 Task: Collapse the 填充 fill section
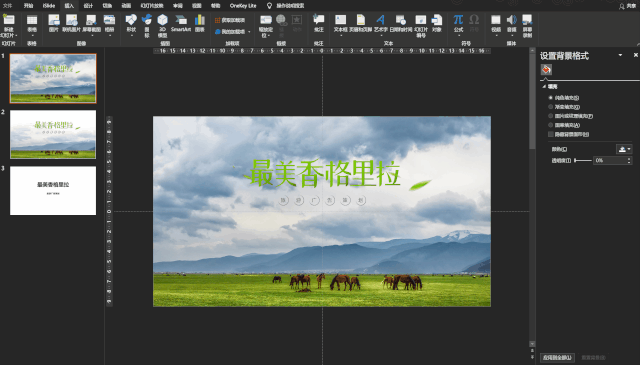(544, 87)
